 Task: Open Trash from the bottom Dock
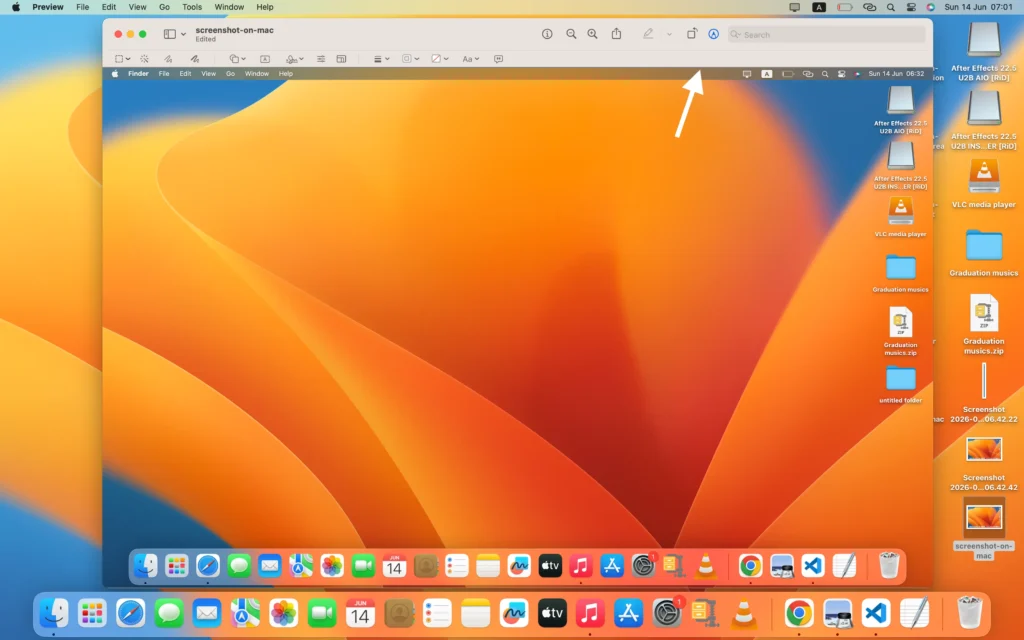(969, 613)
